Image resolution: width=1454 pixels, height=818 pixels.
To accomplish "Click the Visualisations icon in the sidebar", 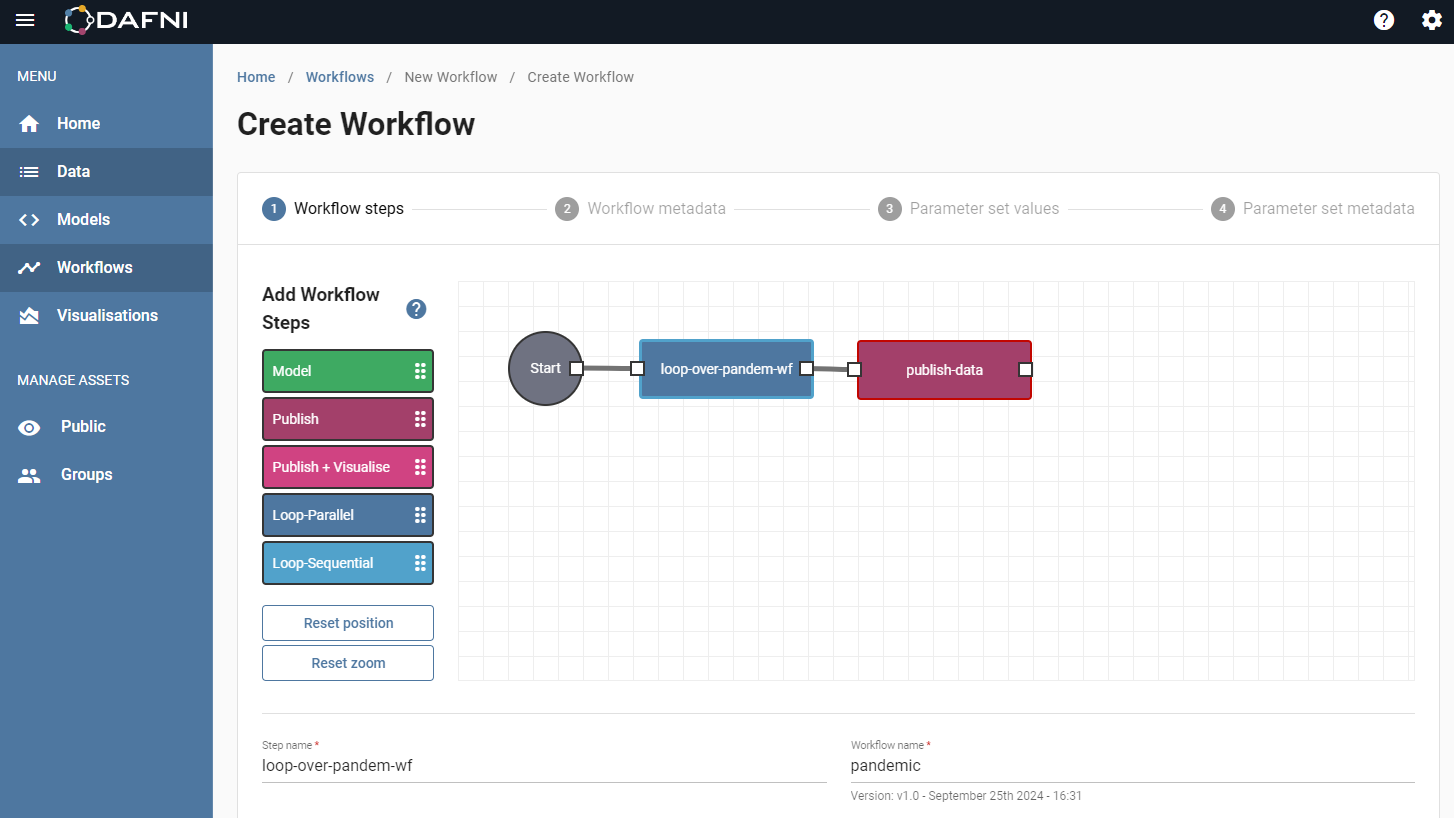I will (28, 315).
